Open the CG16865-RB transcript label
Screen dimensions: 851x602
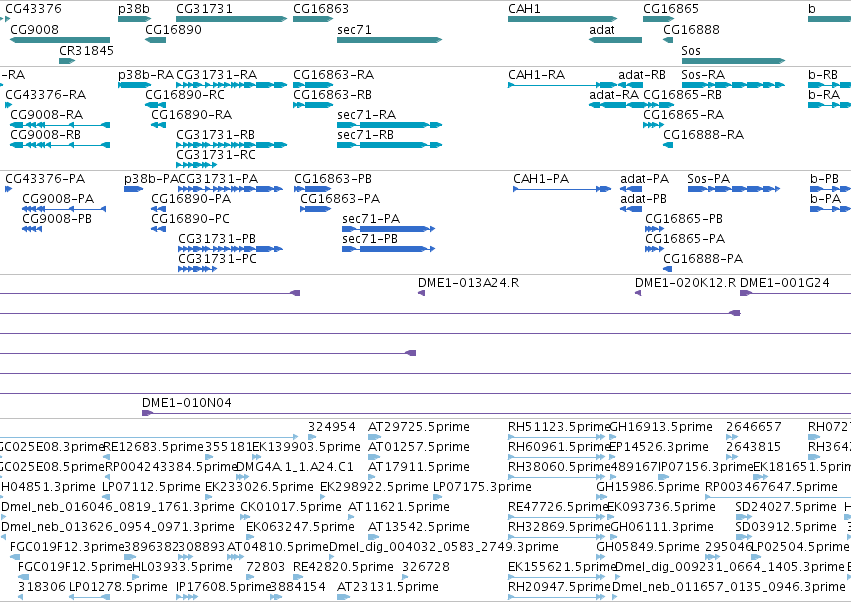pyautogui.click(x=682, y=94)
